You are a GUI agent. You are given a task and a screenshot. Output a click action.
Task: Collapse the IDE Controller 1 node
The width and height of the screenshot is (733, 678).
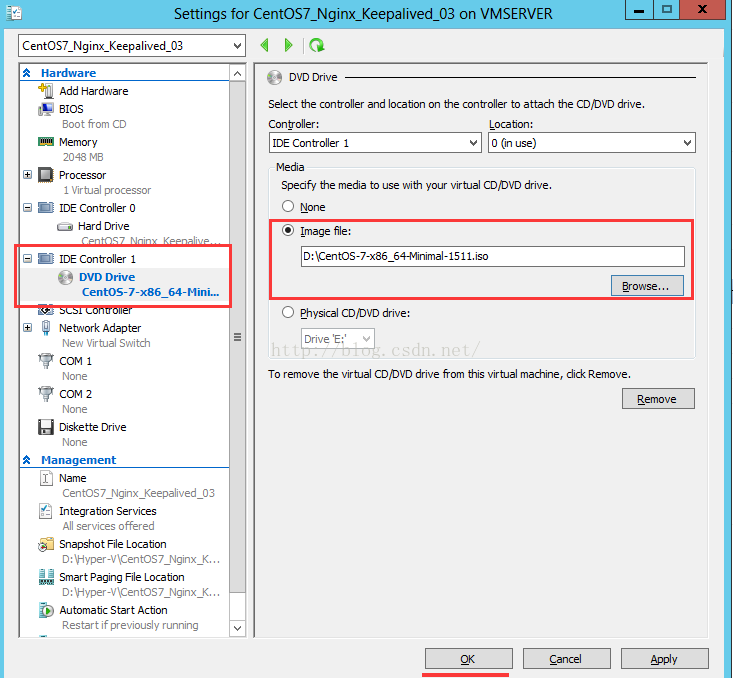point(28,258)
